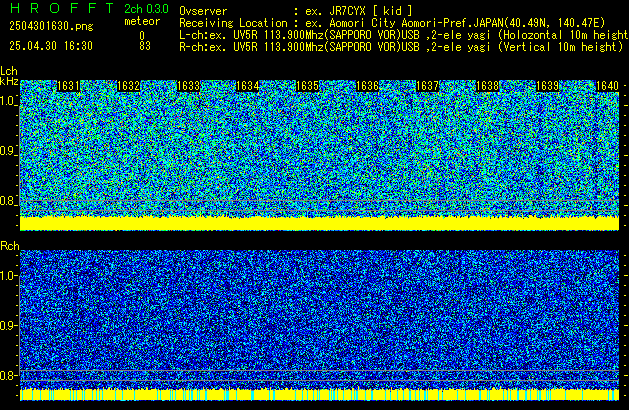Screen dimensions: 629x410
Task: Click the R-ch receiver description line
Action: tap(401, 47)
